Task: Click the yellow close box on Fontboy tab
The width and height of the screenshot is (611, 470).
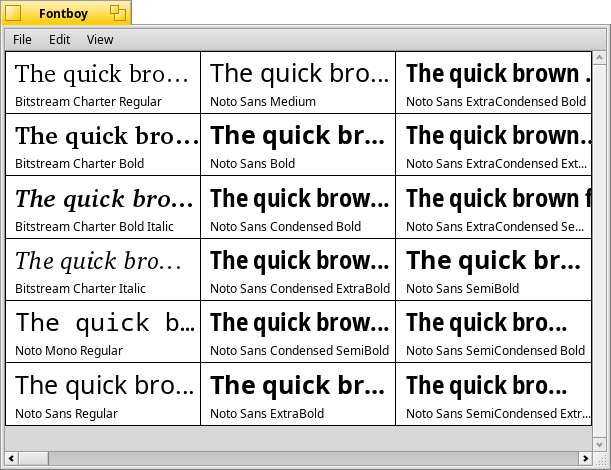Action: point(13,13)
